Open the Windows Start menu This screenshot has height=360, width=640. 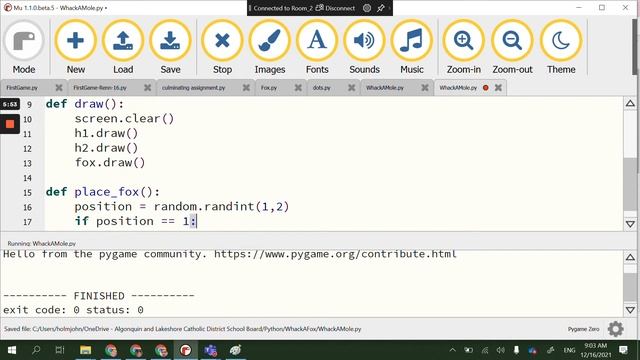[11, 350]
